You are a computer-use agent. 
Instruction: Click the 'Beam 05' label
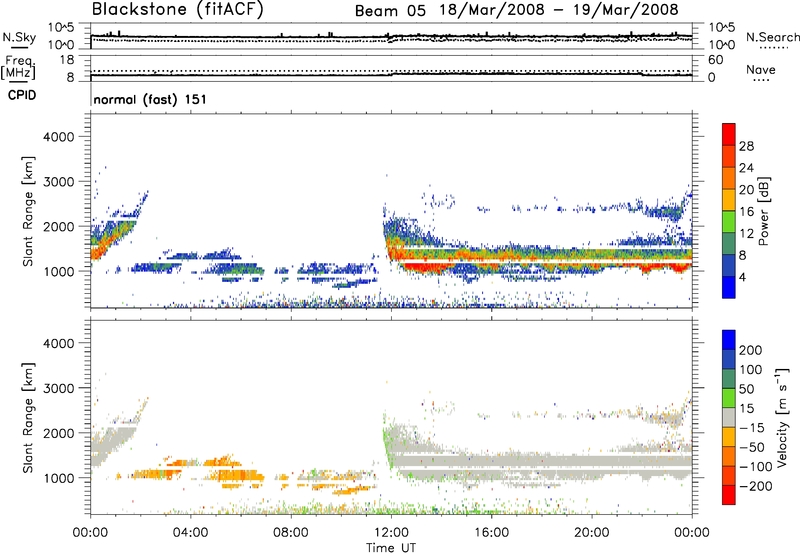390,11
